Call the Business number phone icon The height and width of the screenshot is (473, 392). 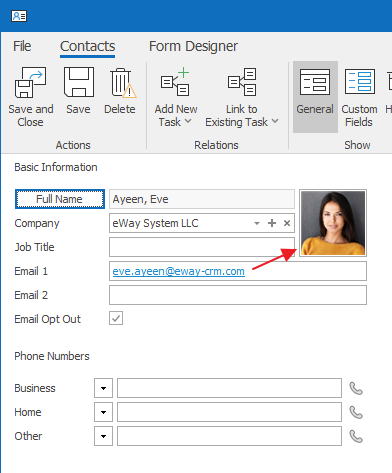pos(356,388)
